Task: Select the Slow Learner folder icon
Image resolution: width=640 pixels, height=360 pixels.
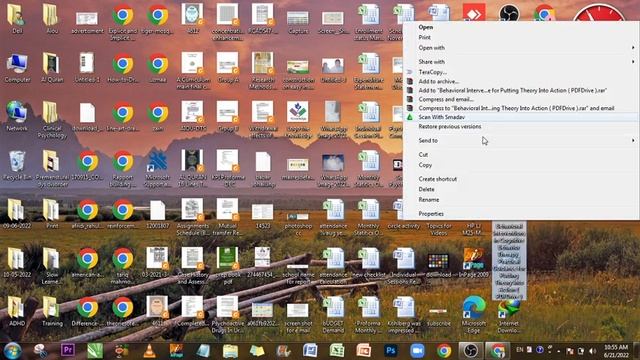Action: pyautogui.click(x=52, y=260)
